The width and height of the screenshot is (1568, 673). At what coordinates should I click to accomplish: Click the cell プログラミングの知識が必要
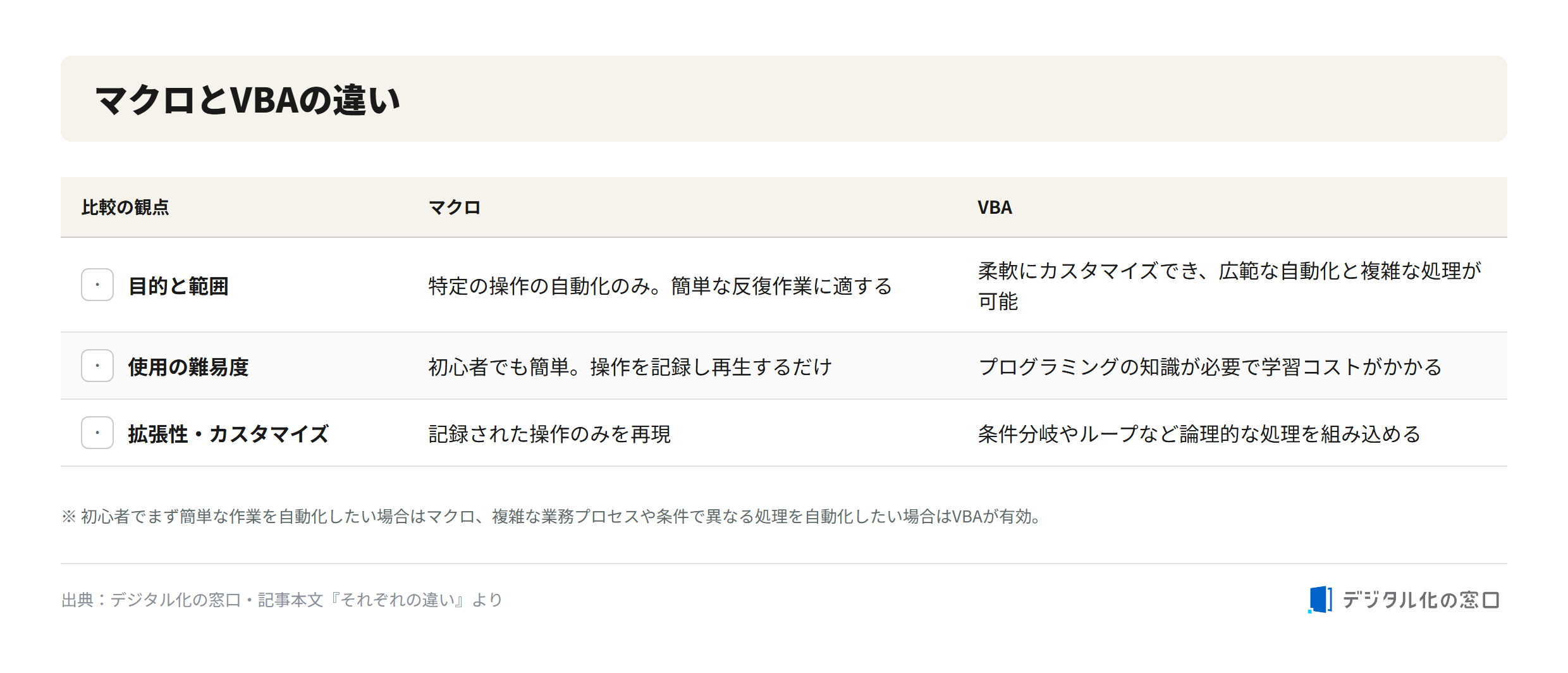1210,367
